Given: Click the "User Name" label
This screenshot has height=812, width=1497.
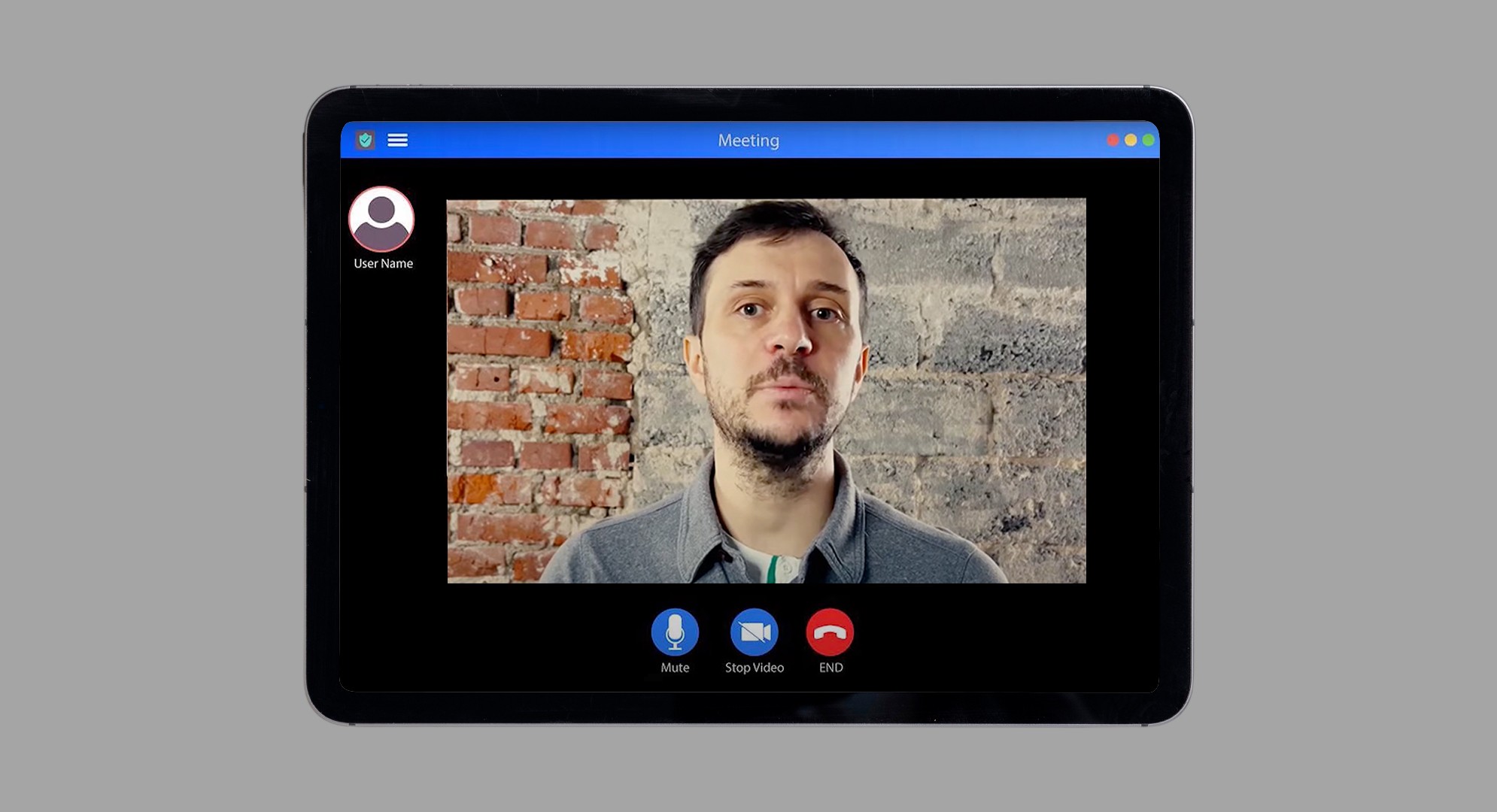Looking at the screenshot, I should 383,264.
